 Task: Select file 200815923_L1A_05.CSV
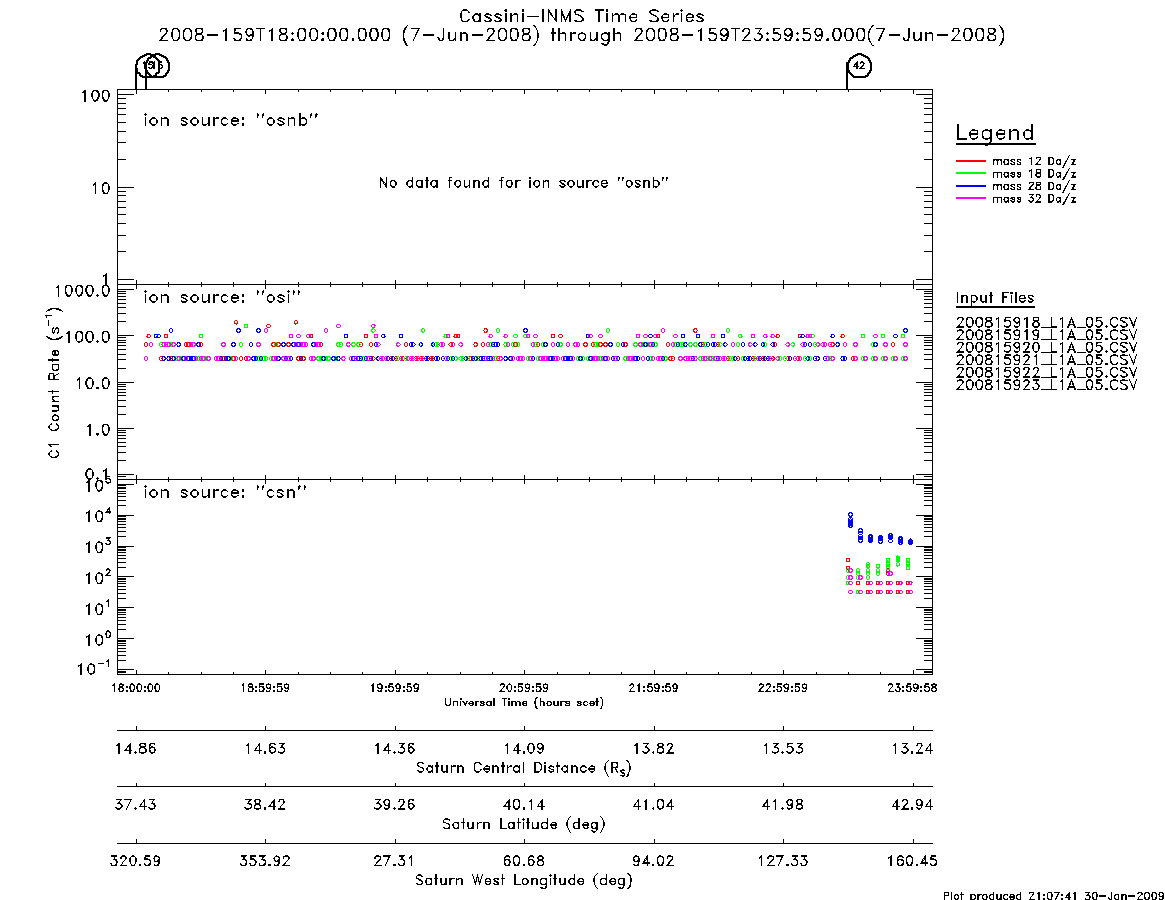(x=1046, y=385)
